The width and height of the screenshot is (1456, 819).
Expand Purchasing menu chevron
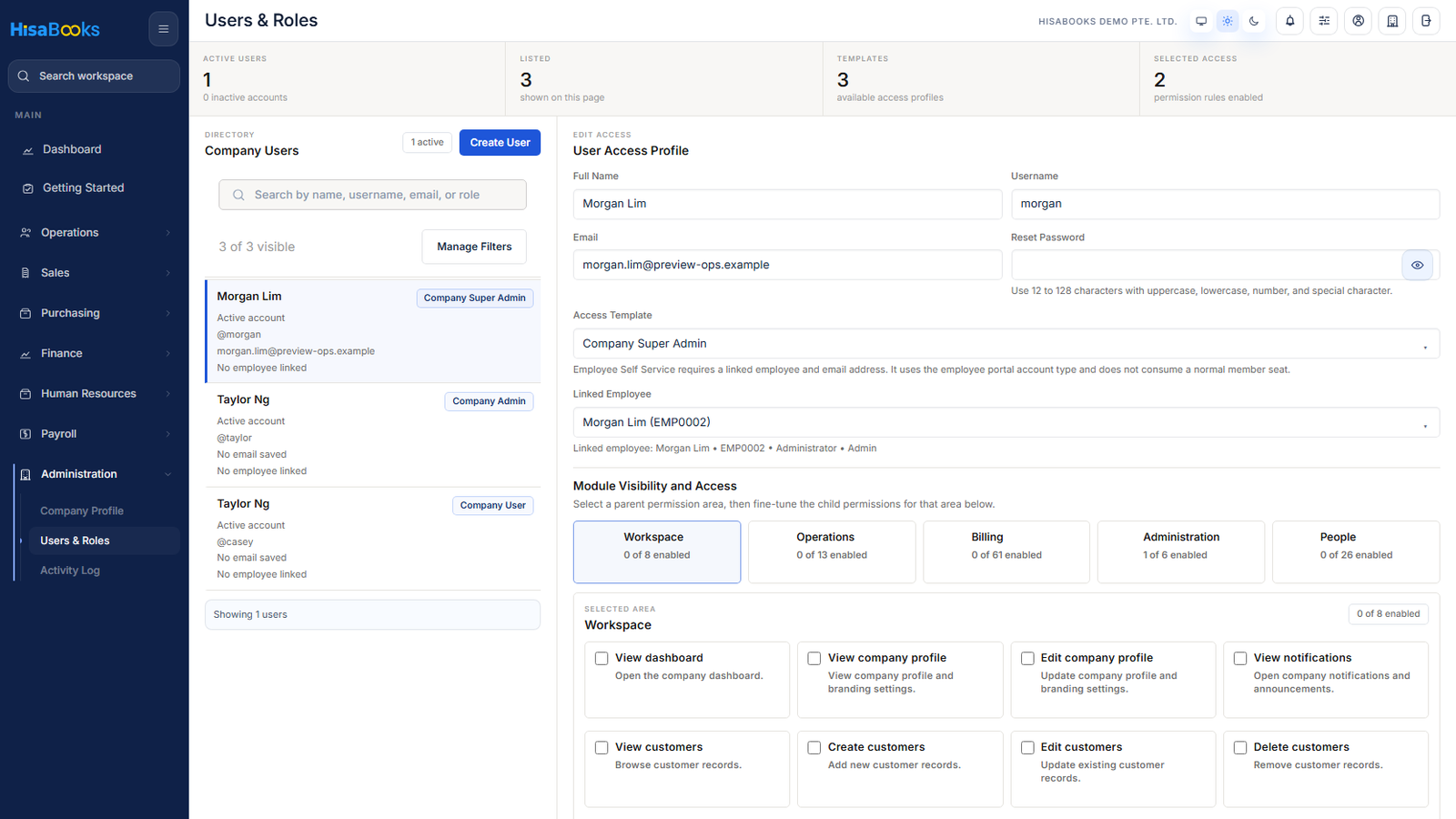[x=168, y=313]
